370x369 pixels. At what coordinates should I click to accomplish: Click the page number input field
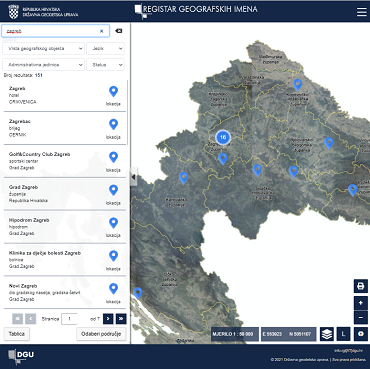pyautogui.click(x=69, y=319)
